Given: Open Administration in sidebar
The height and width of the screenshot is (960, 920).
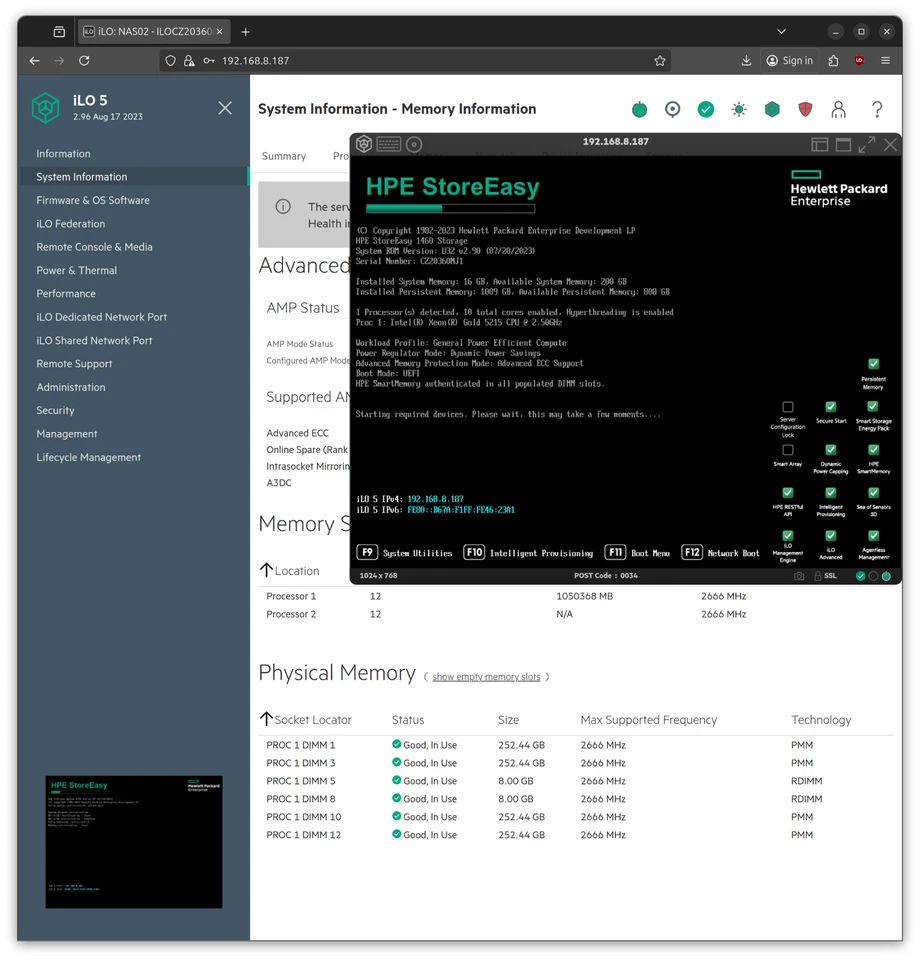Looking at the screenshot, I should [70, 387].
